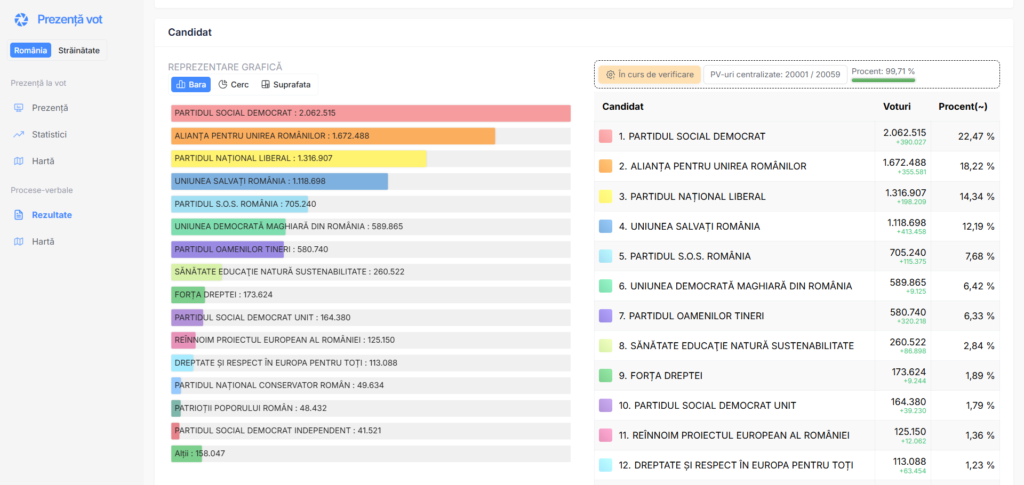Click the pink swatch for Reînnoim Proiectul European
The width and height of the screenshot is (1024, 485).
[x=605, y=435]
